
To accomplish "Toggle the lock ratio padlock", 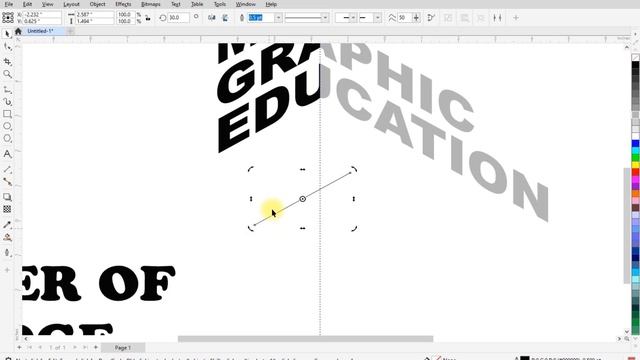I will [x=148, y=18].
